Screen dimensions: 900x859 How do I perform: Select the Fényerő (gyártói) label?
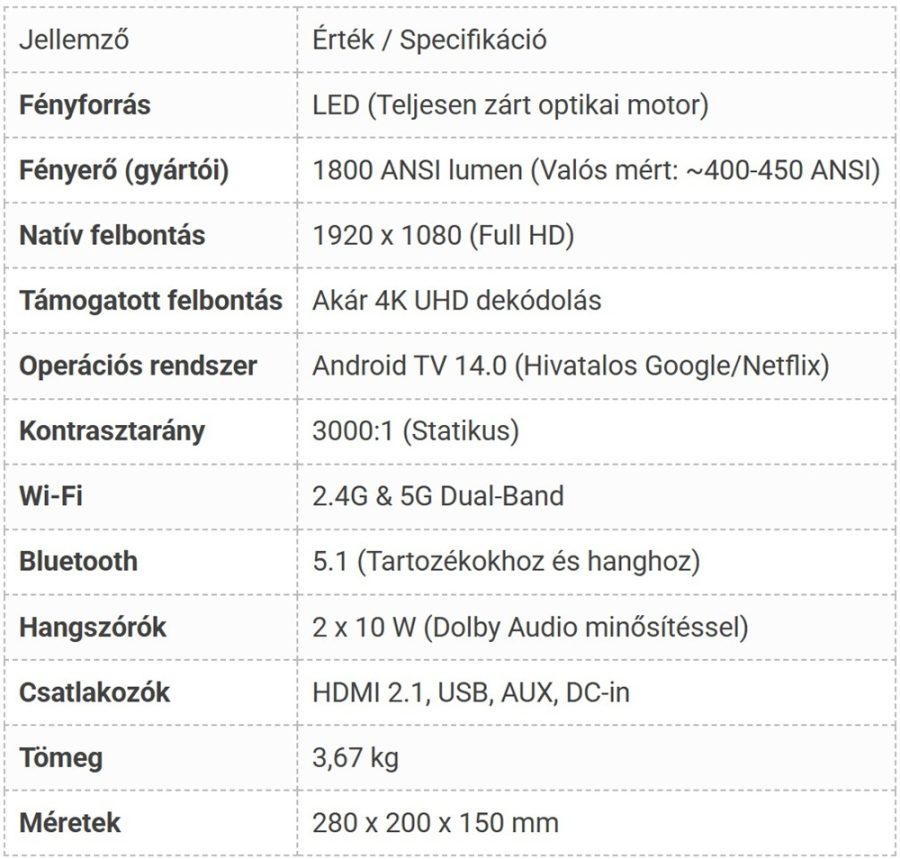[124, 171]
